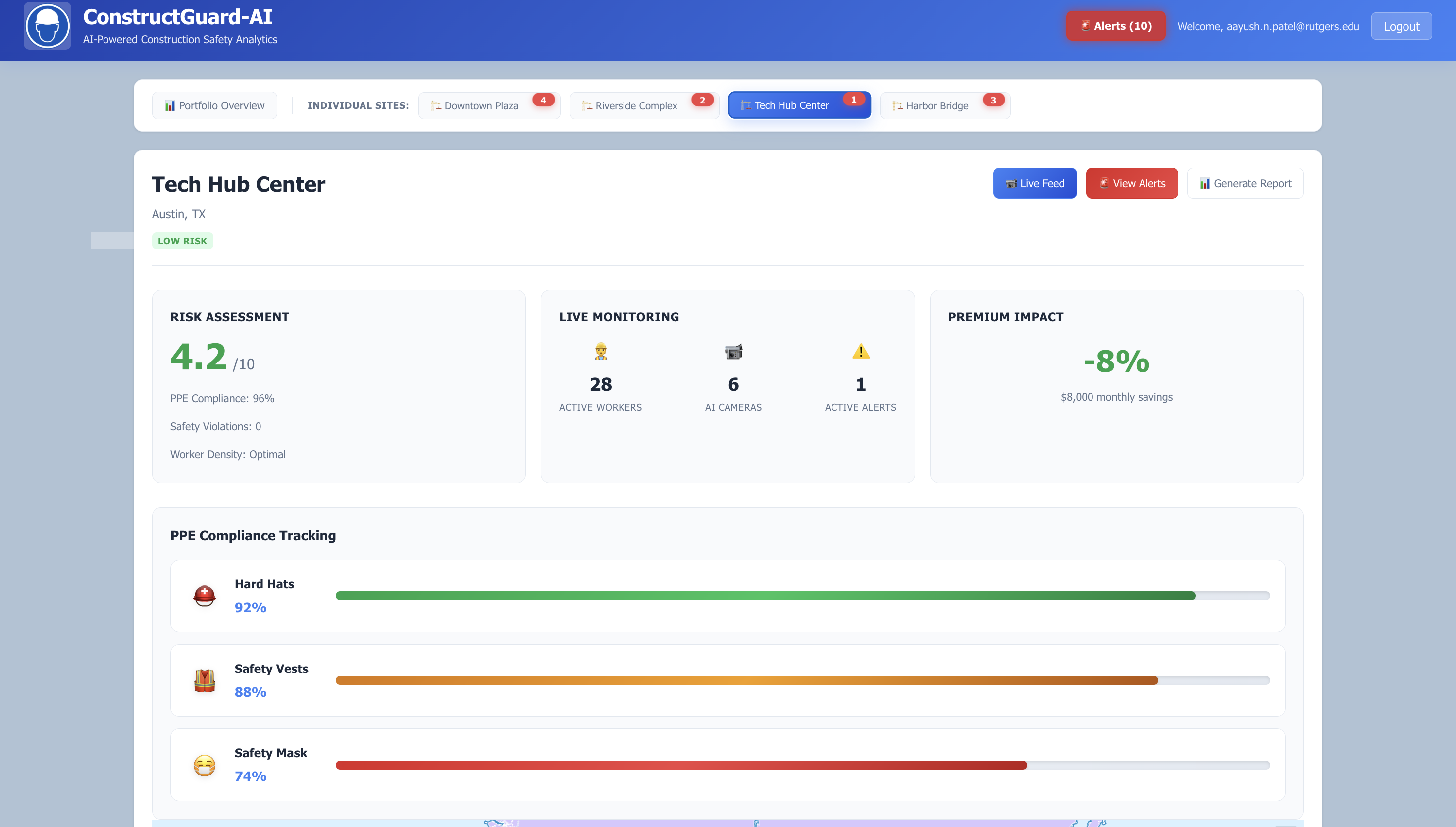Viewport: 1456px width, 827px height.
Task: Open the Portfolio Overview tab
Action: 214,105
